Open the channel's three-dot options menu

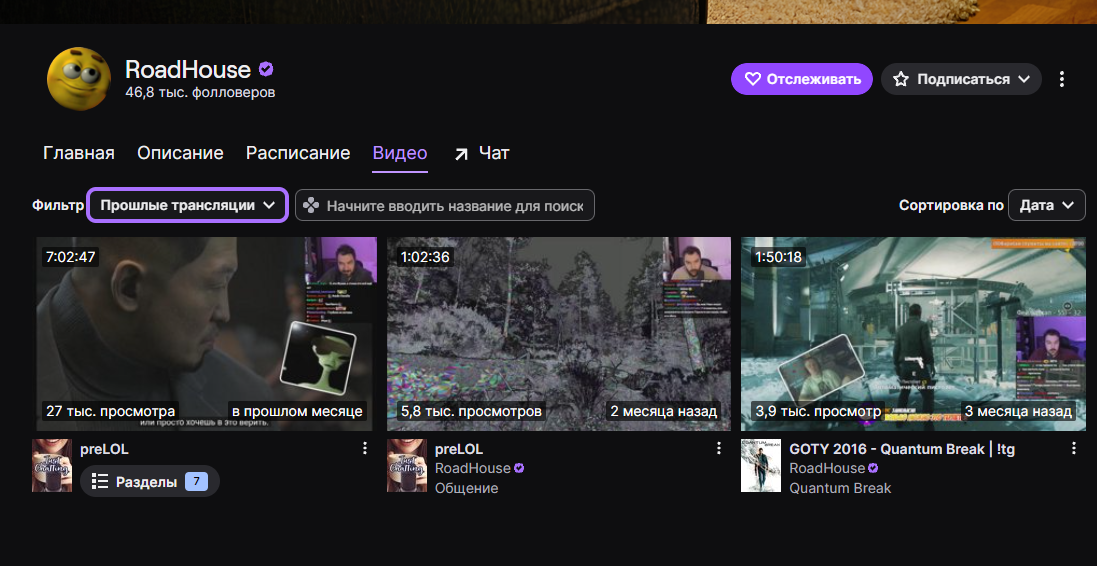(x=1061, y=79)
